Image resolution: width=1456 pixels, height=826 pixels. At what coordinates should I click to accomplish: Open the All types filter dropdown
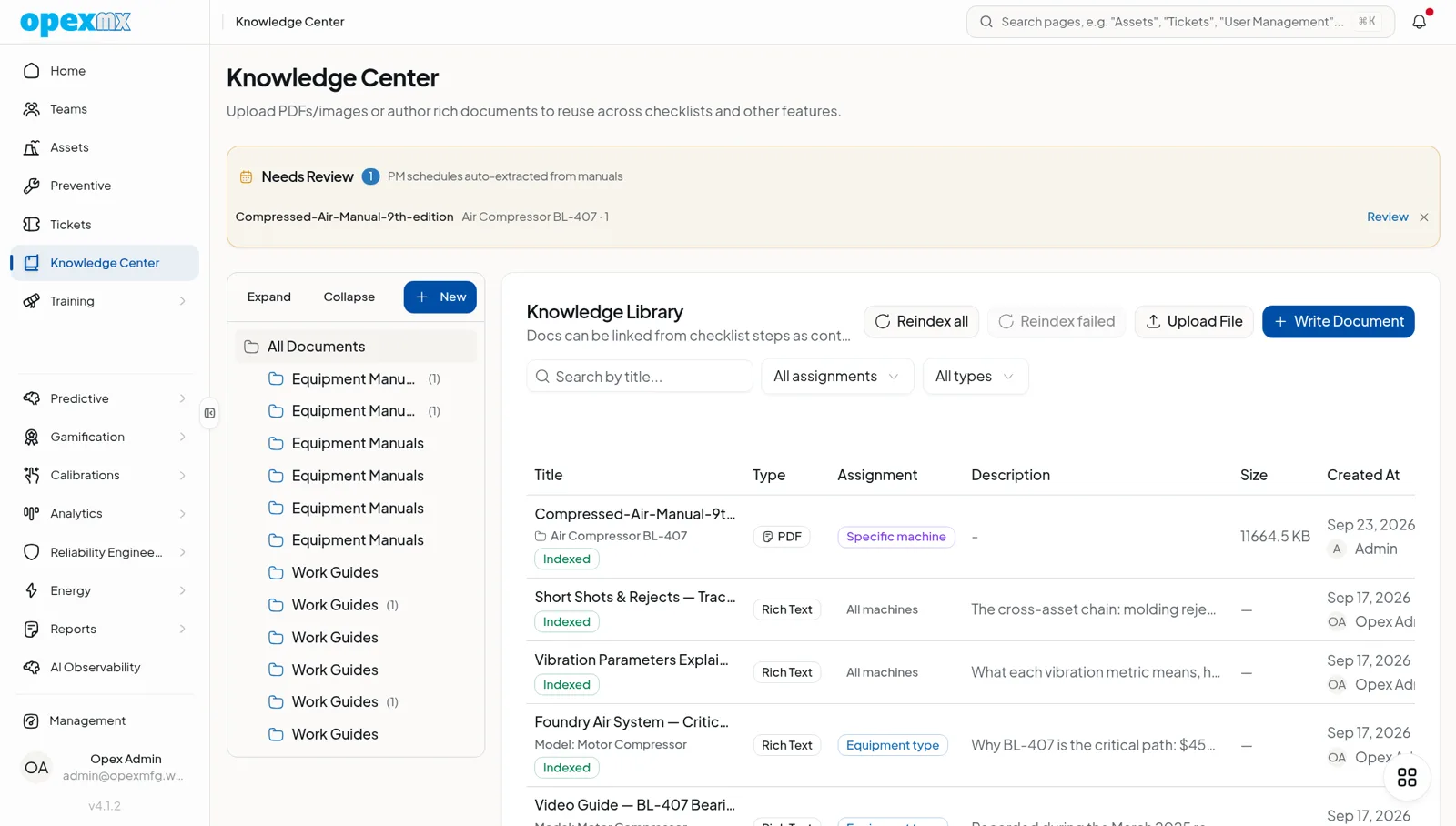976,377
